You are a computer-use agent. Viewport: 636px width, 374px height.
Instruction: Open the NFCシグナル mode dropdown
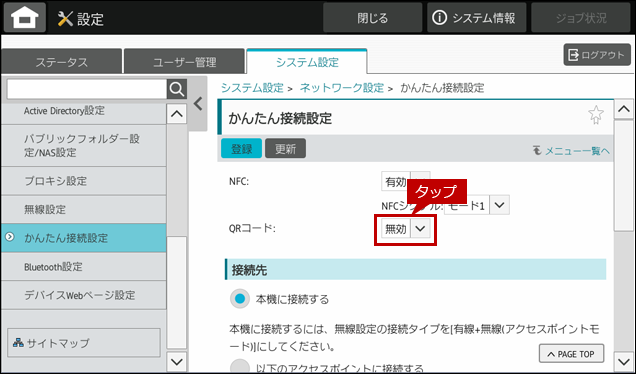click(x=477, y=205)
